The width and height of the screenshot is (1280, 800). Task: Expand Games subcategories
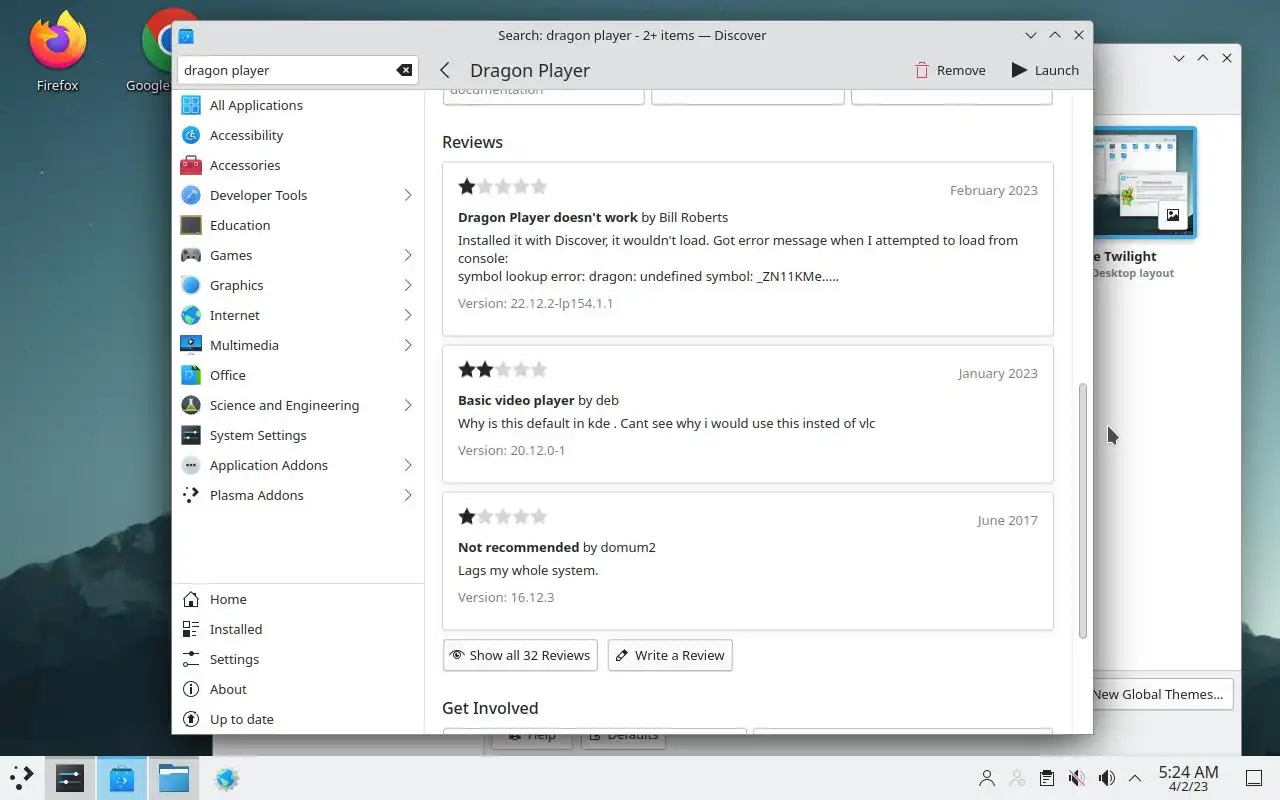pyautogui.click(x=408, y=255)
